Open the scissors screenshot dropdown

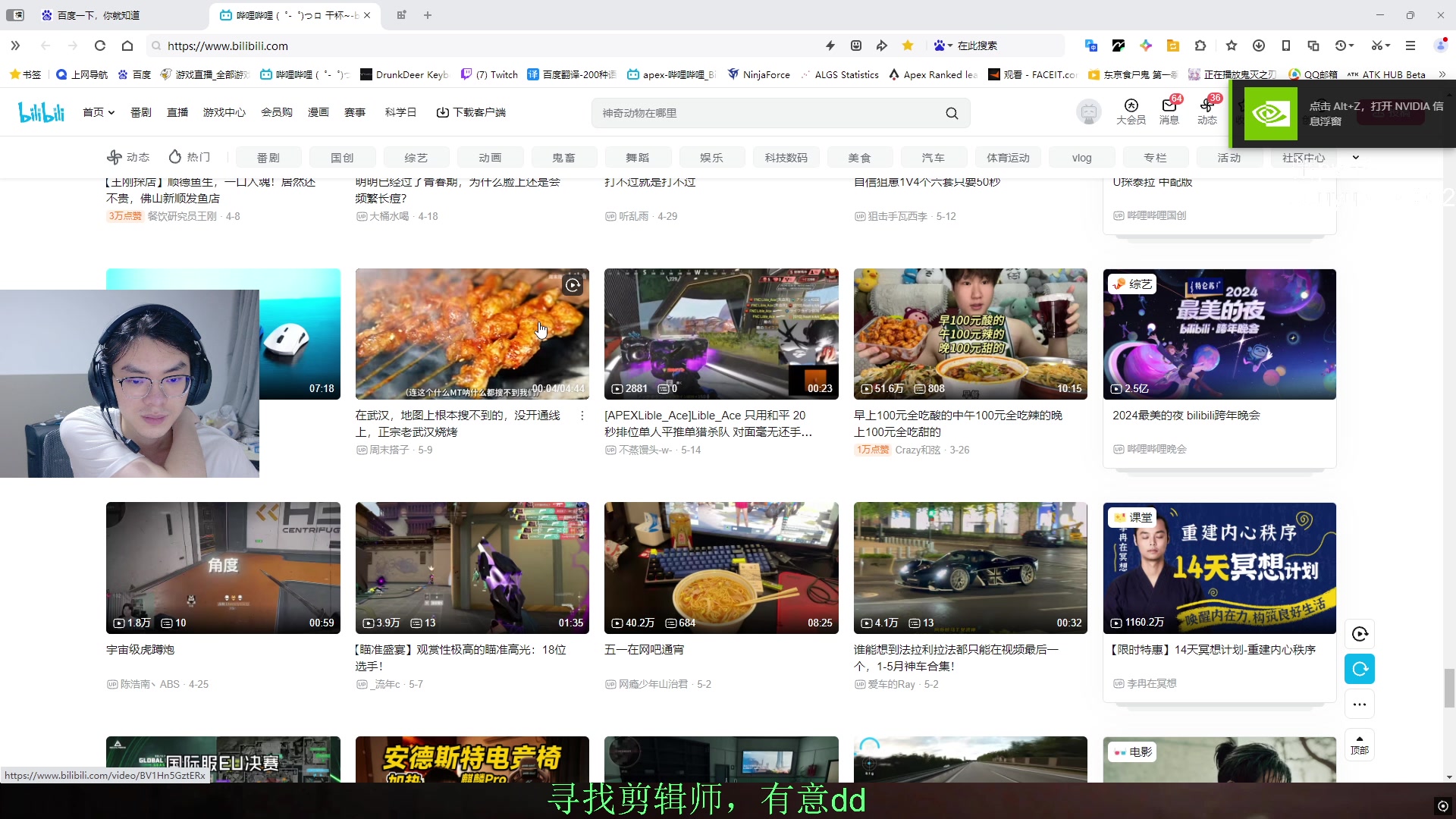point(1381,45)
